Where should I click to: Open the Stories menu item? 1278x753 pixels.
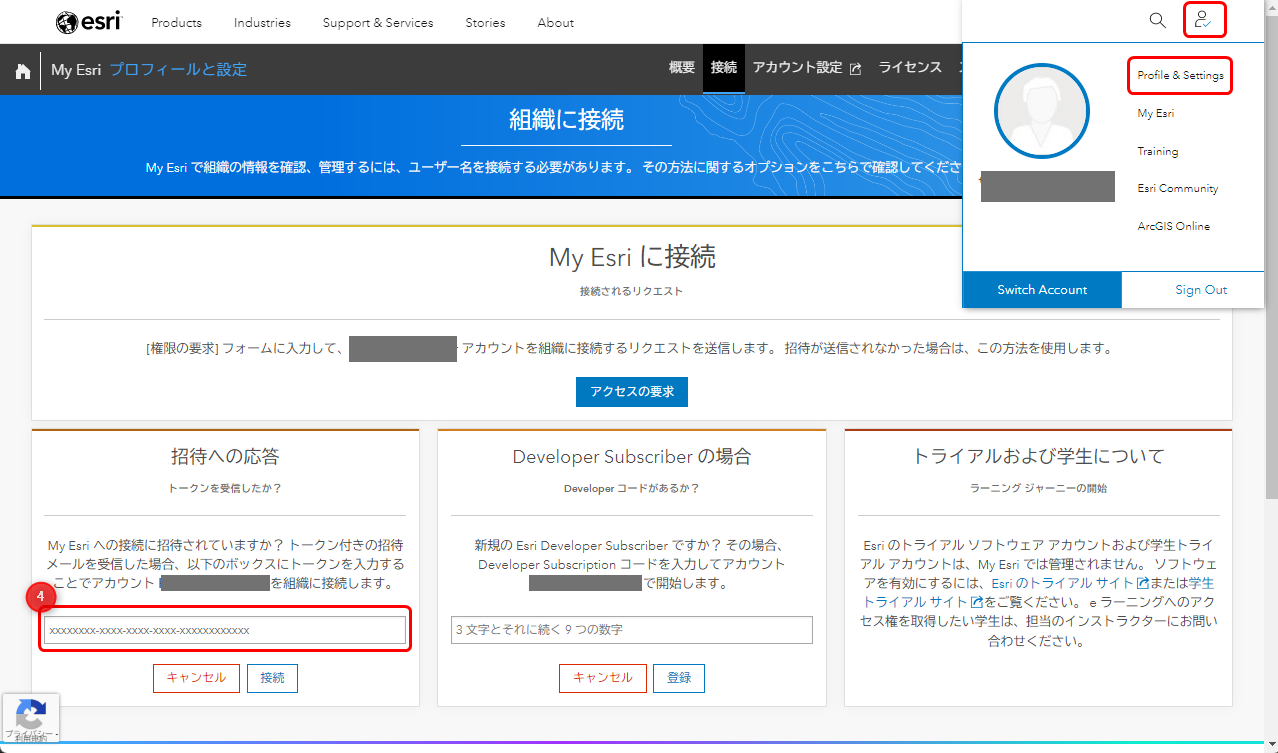[485, 22]
